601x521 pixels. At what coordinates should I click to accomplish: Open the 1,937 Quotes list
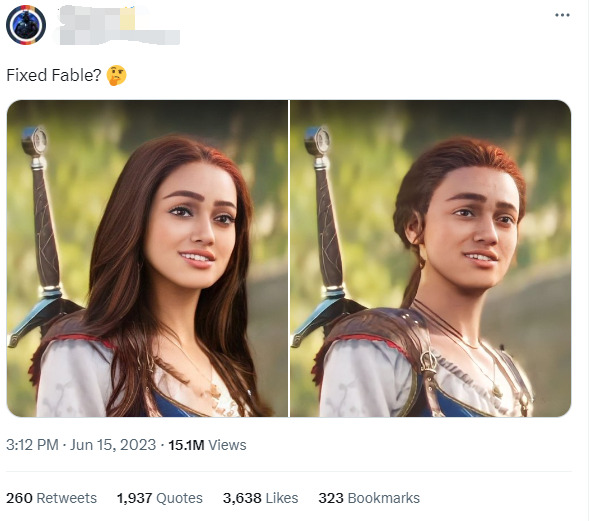click(x=159, y=498)
